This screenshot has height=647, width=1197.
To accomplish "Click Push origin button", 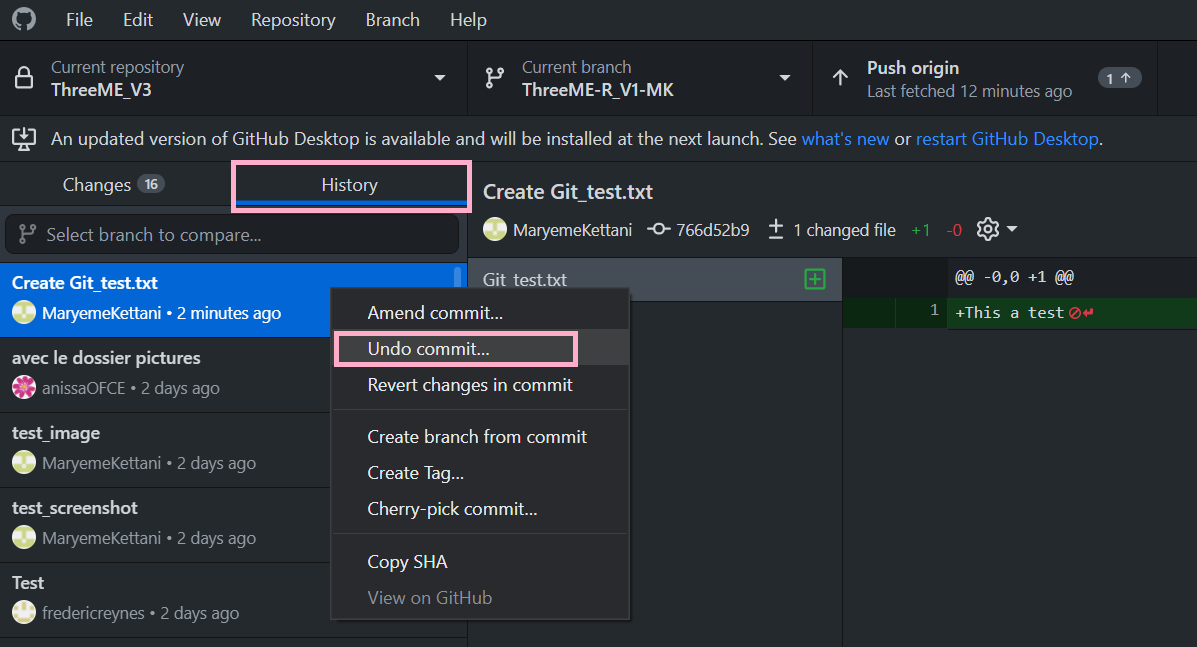I will [x=985, y=78].
